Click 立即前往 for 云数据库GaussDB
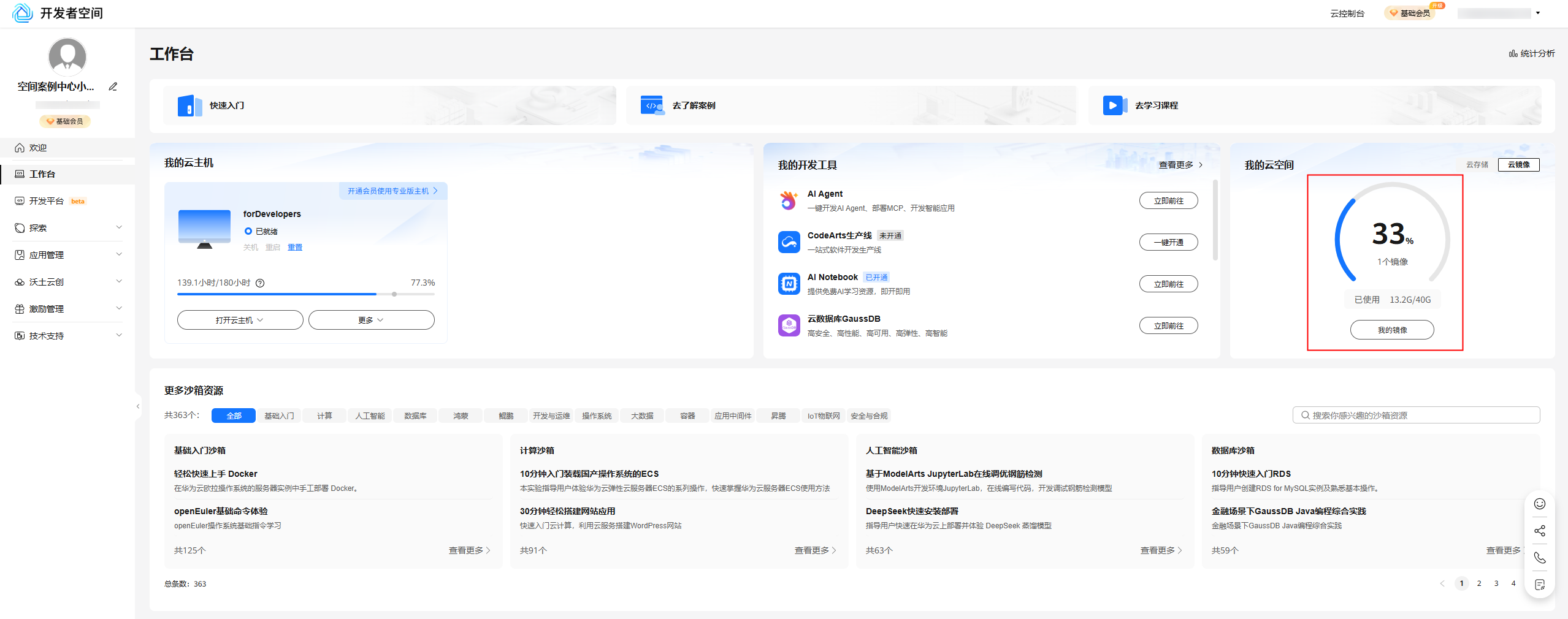This screenshot has height=619, width=1568. point(1168,325)
